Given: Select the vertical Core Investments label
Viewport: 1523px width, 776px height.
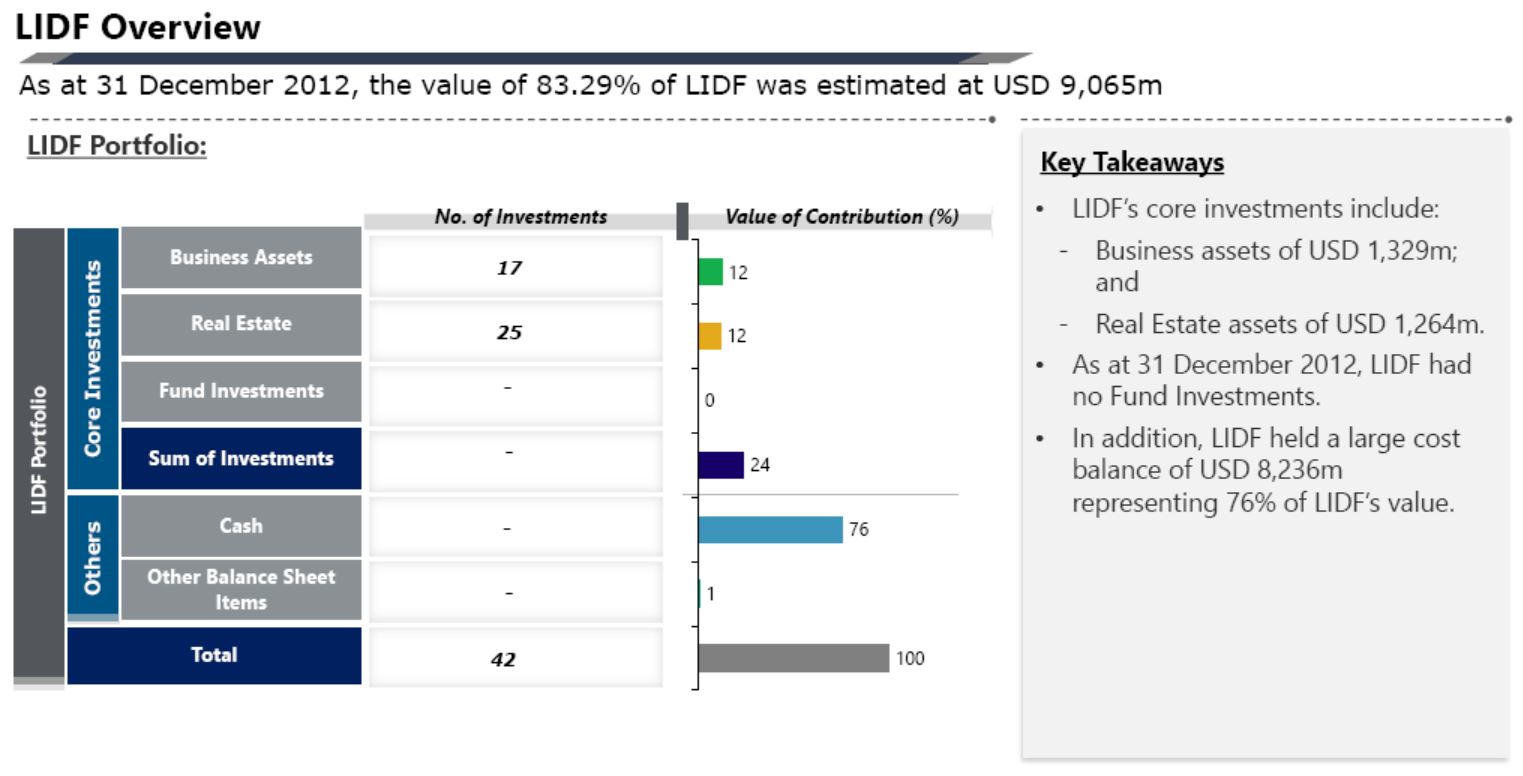Looking at the screenshot, I should [x=93, y=359].
